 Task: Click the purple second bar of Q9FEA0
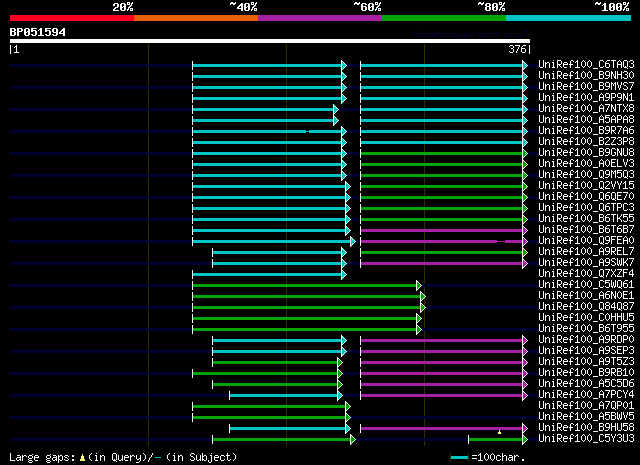[444, 242]
